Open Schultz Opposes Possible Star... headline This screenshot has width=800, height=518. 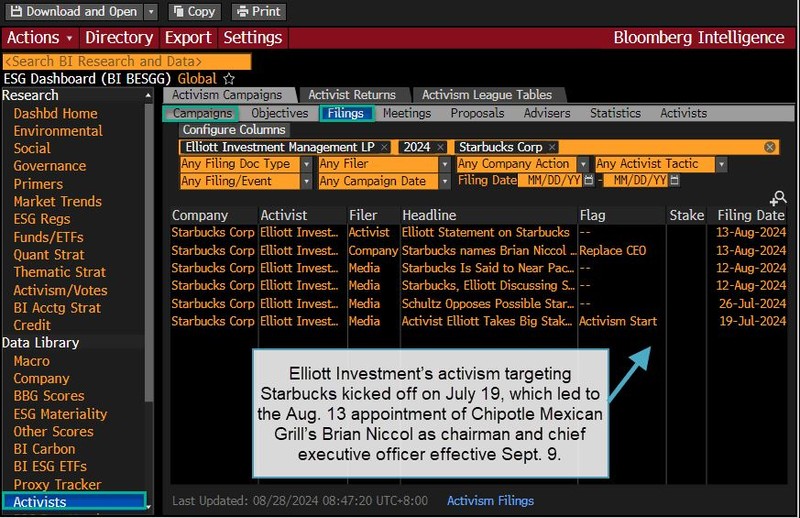488,304
